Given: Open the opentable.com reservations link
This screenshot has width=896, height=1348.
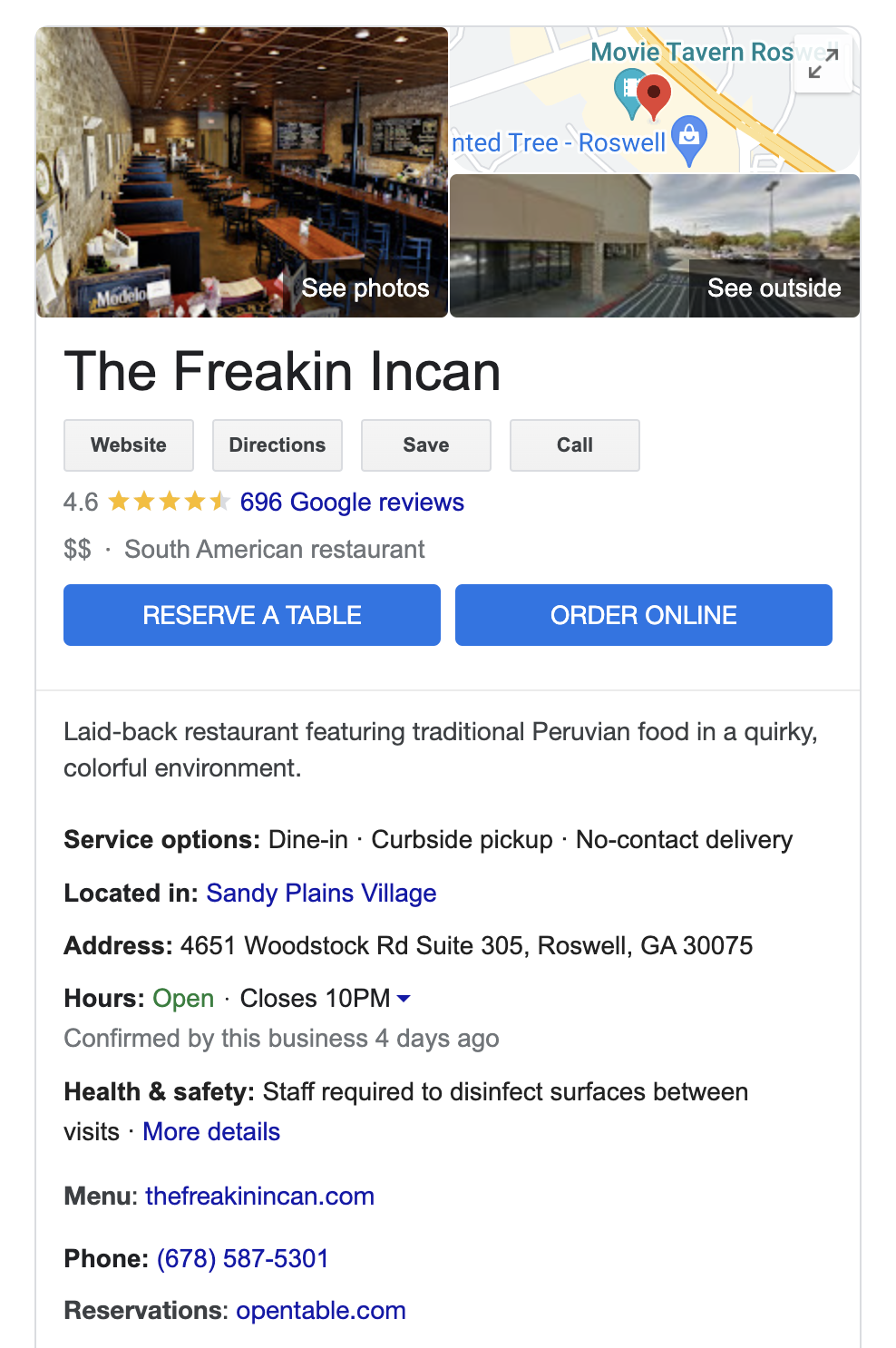Looking at the screenshot, I should pyautogui.click(x=321, y=1310).
